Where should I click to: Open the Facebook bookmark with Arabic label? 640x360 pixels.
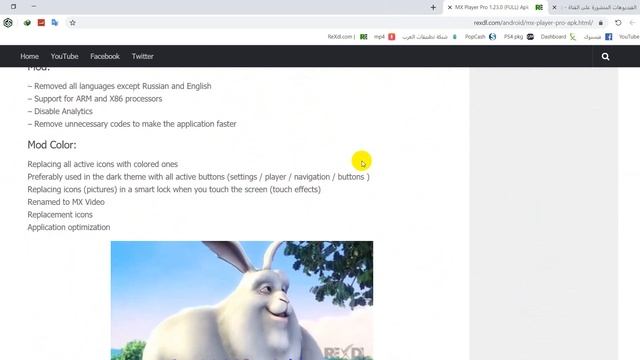click(x=598, y=37)
